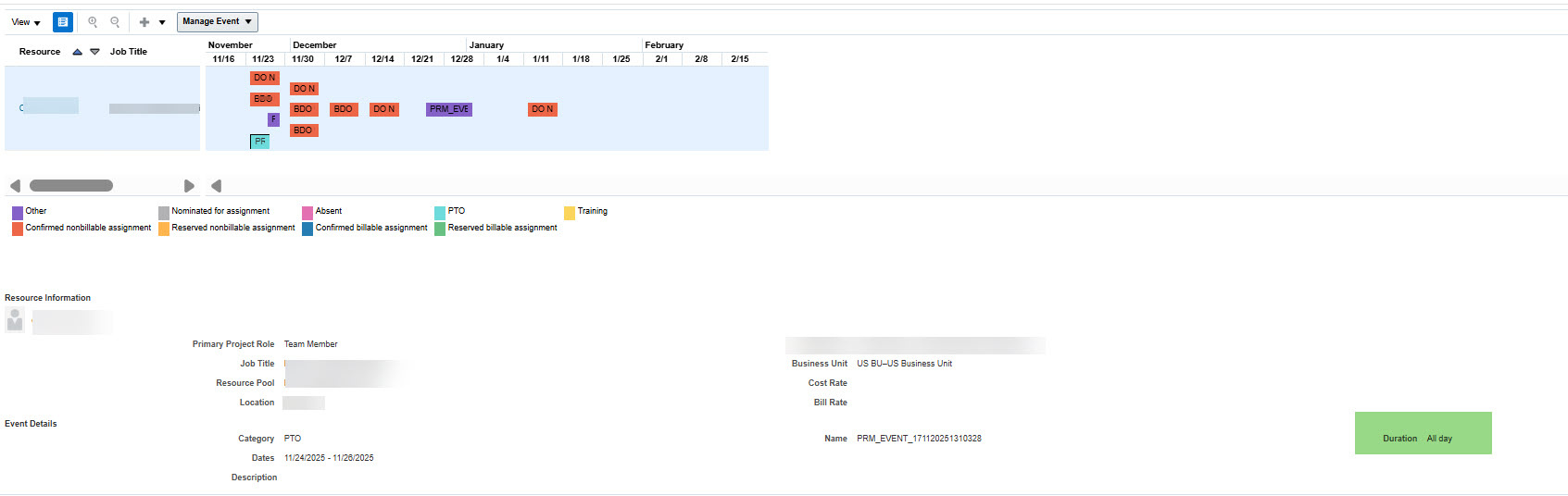Click the resource person avatar icon
The image size is (1568, 496).
15,319
